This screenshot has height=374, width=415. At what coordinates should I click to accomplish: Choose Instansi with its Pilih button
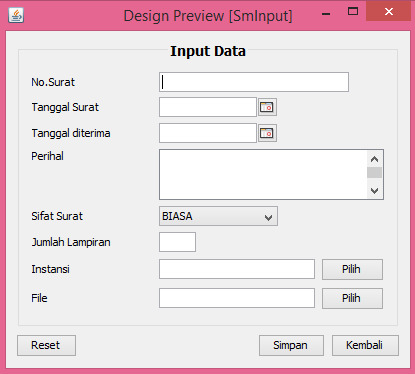coord(352,269)
